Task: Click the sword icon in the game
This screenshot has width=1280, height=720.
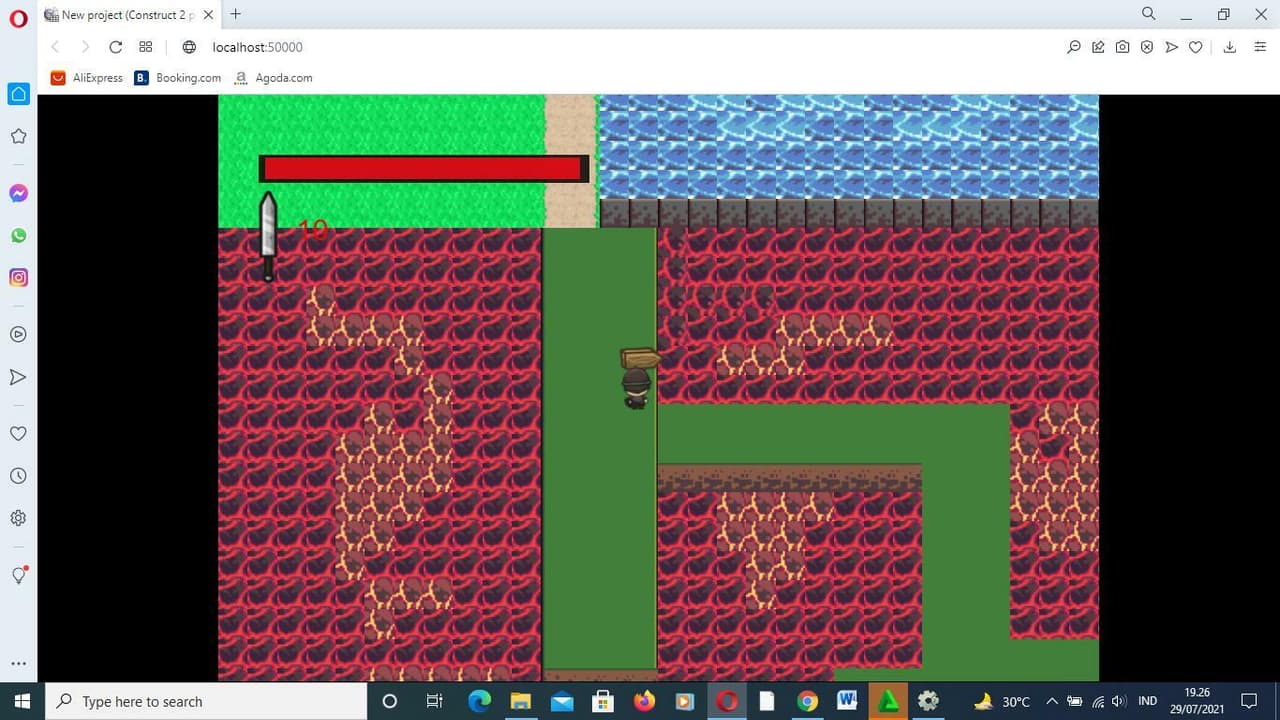Action: 268,236
